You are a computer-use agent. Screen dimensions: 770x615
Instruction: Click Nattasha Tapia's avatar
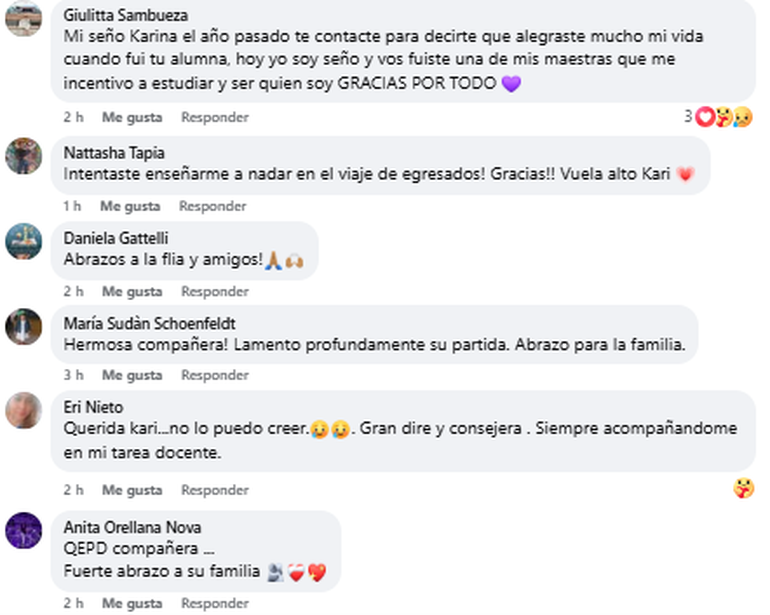tap(23, 156)
